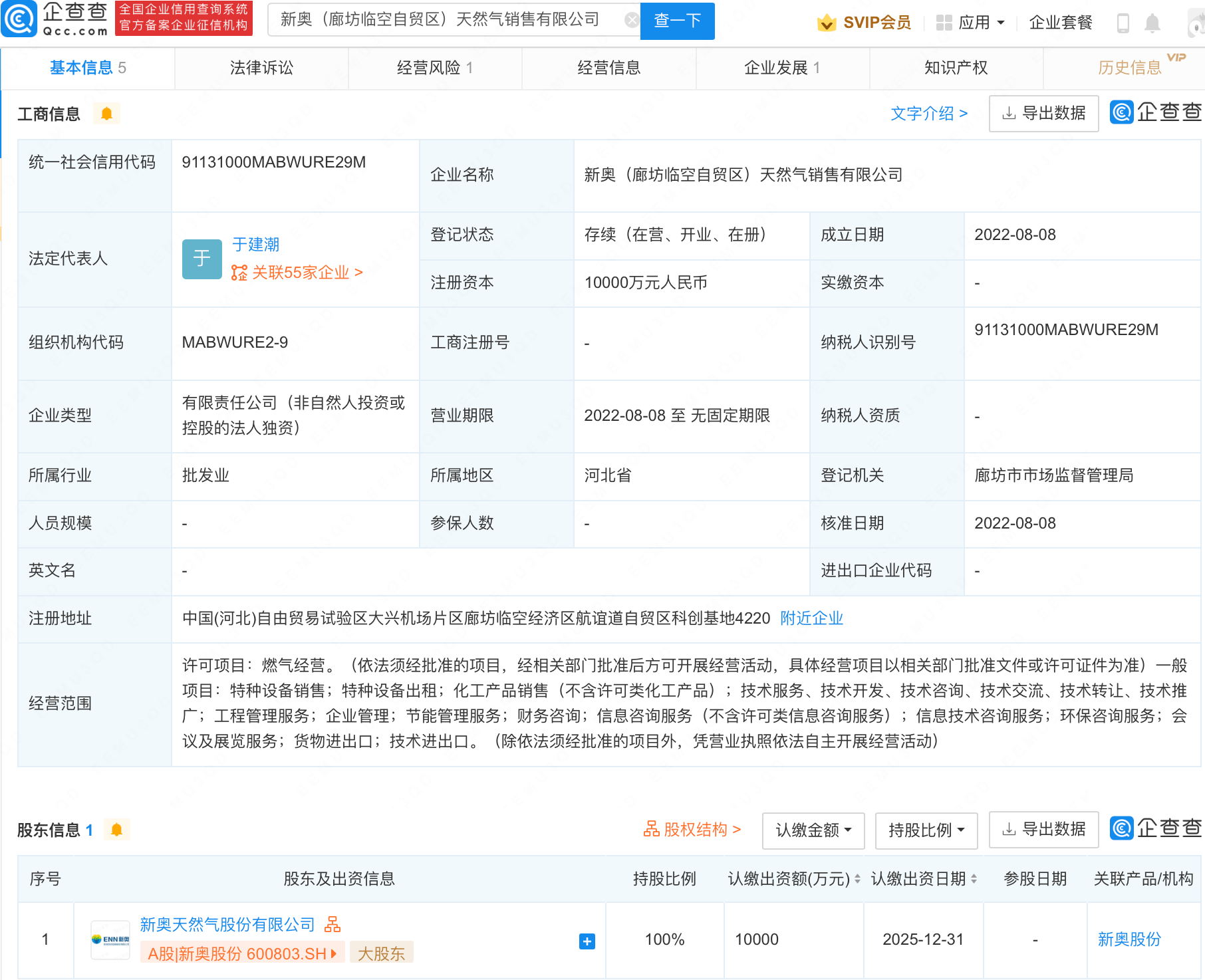Open the mobile phone icon in the header

[1123, 23]
